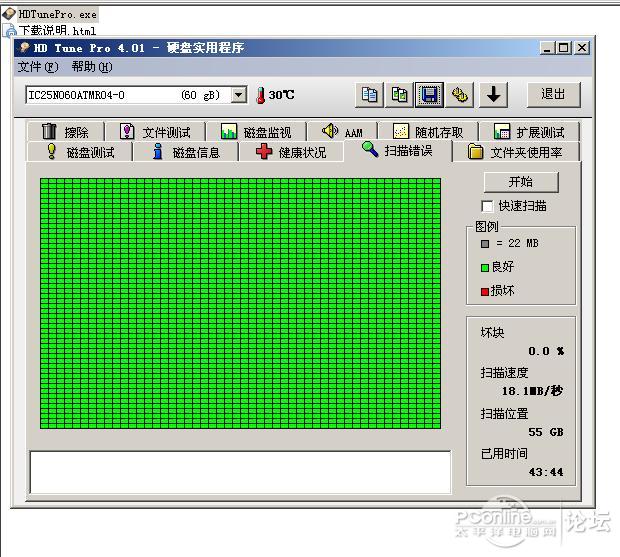
Task: Enable the 快速扫描 quick scan checkbox
Action: click(487, 206)
